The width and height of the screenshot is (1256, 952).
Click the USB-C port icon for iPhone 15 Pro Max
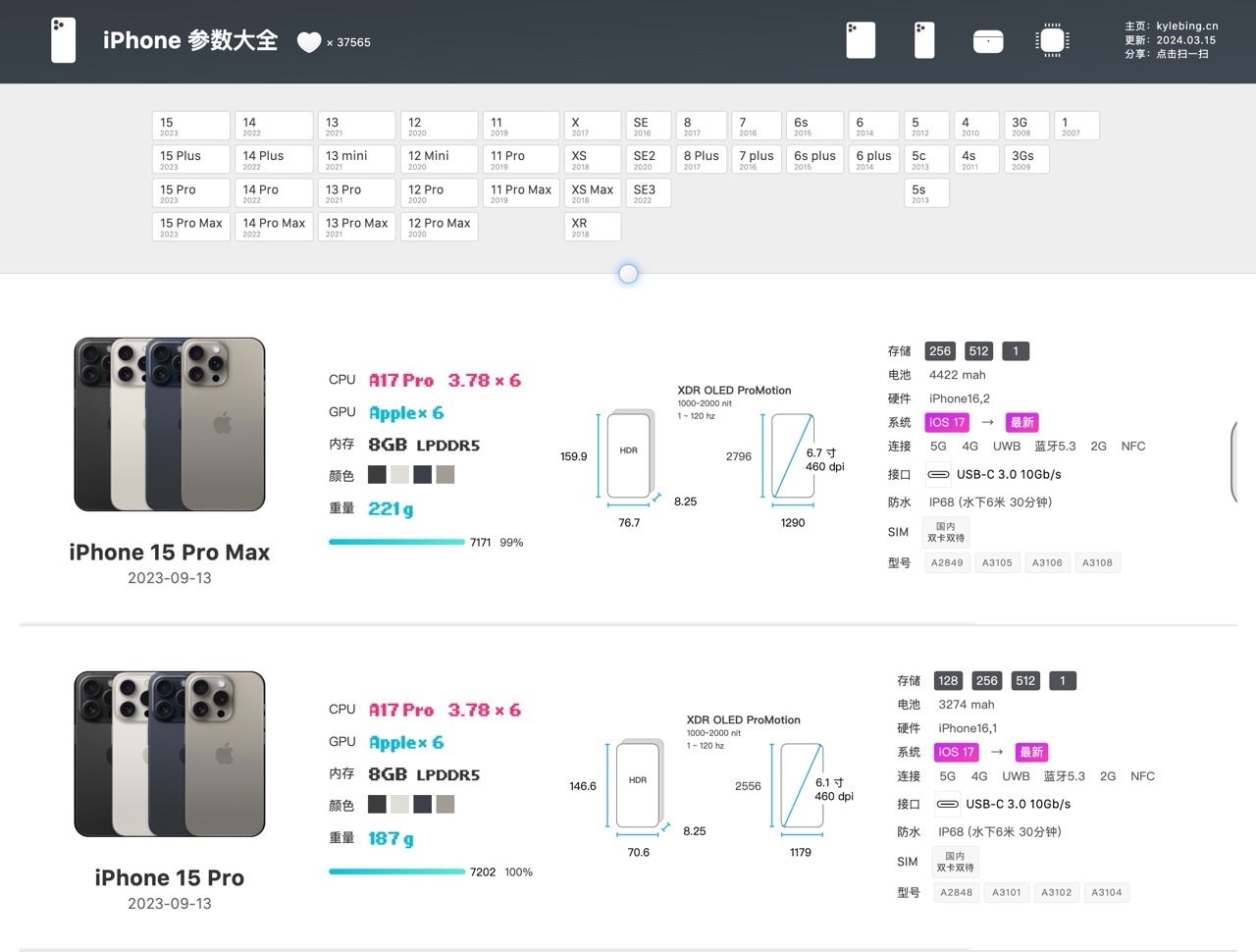939,474
